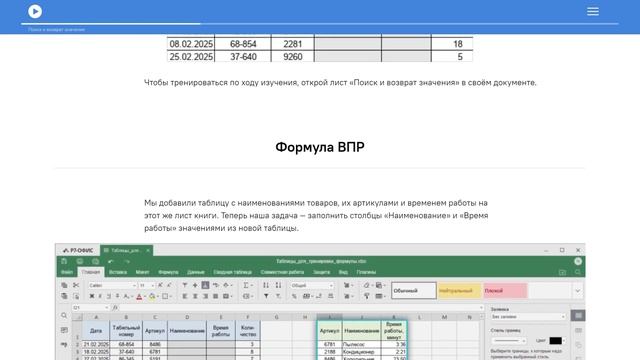Click the Filter funnel icon

click(x=266, y=296)
